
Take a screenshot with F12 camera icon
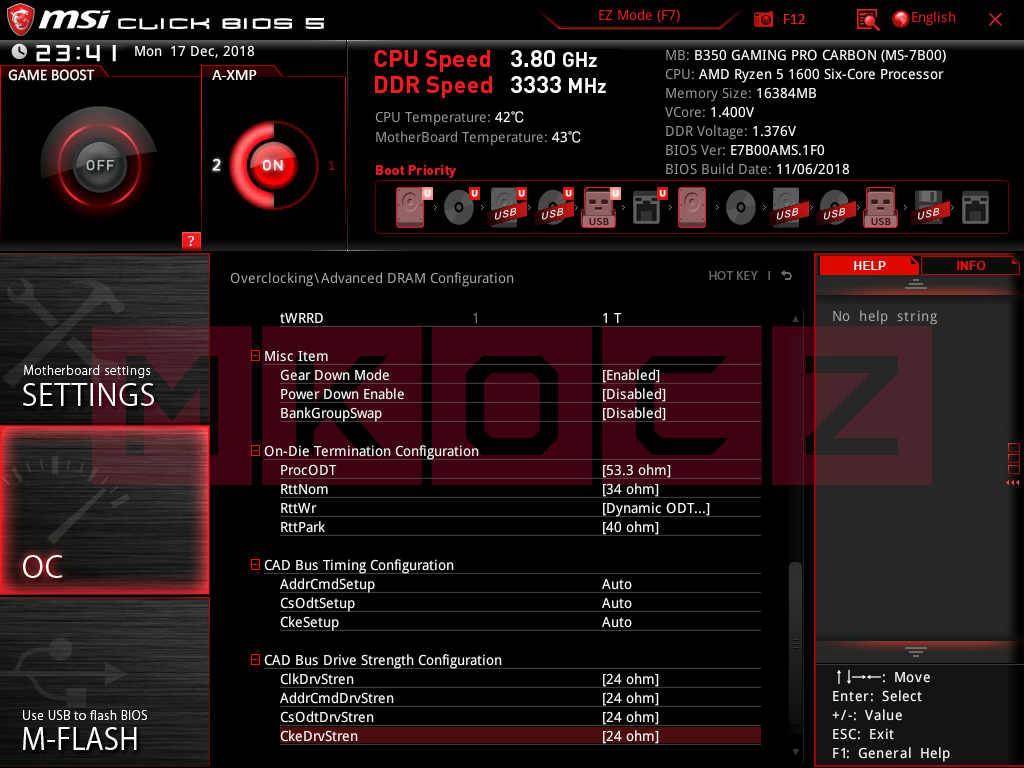(763, 18)
